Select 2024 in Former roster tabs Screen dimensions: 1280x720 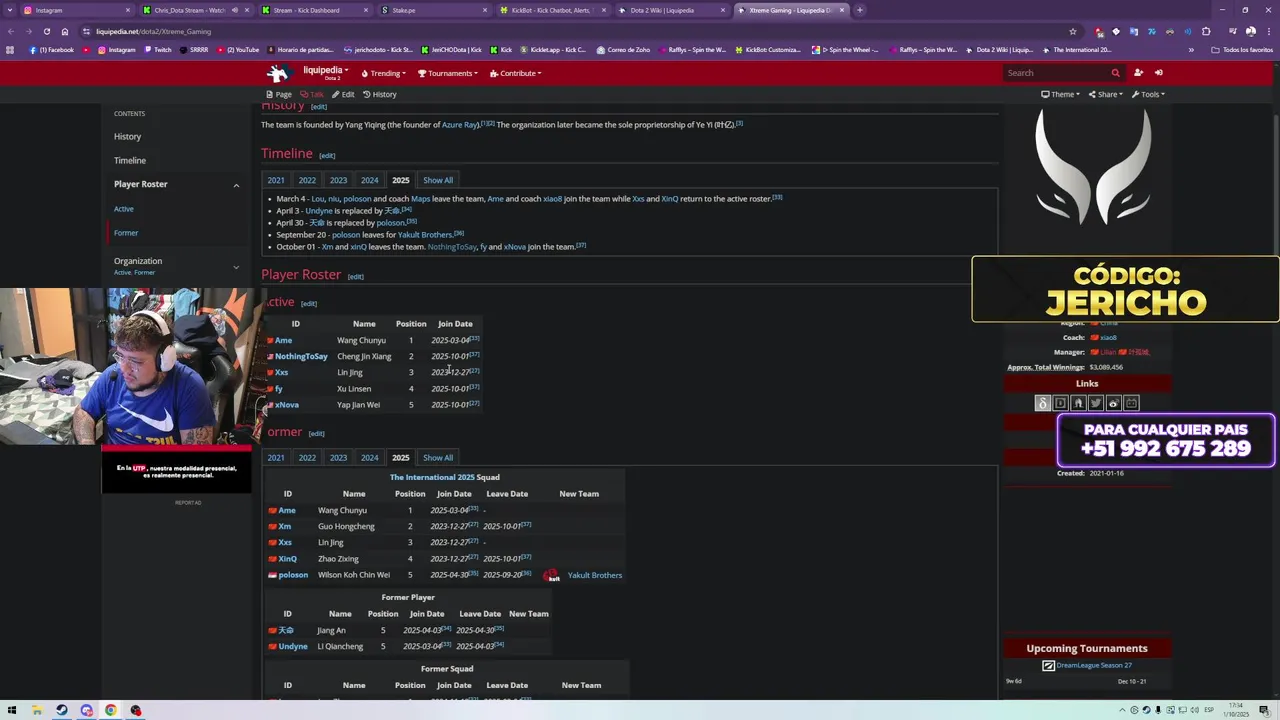click(370, 457)
